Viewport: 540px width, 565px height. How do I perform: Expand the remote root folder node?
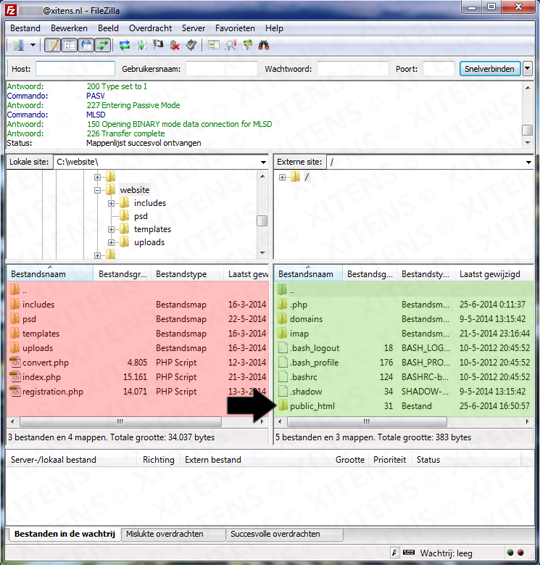click(282, 177)
